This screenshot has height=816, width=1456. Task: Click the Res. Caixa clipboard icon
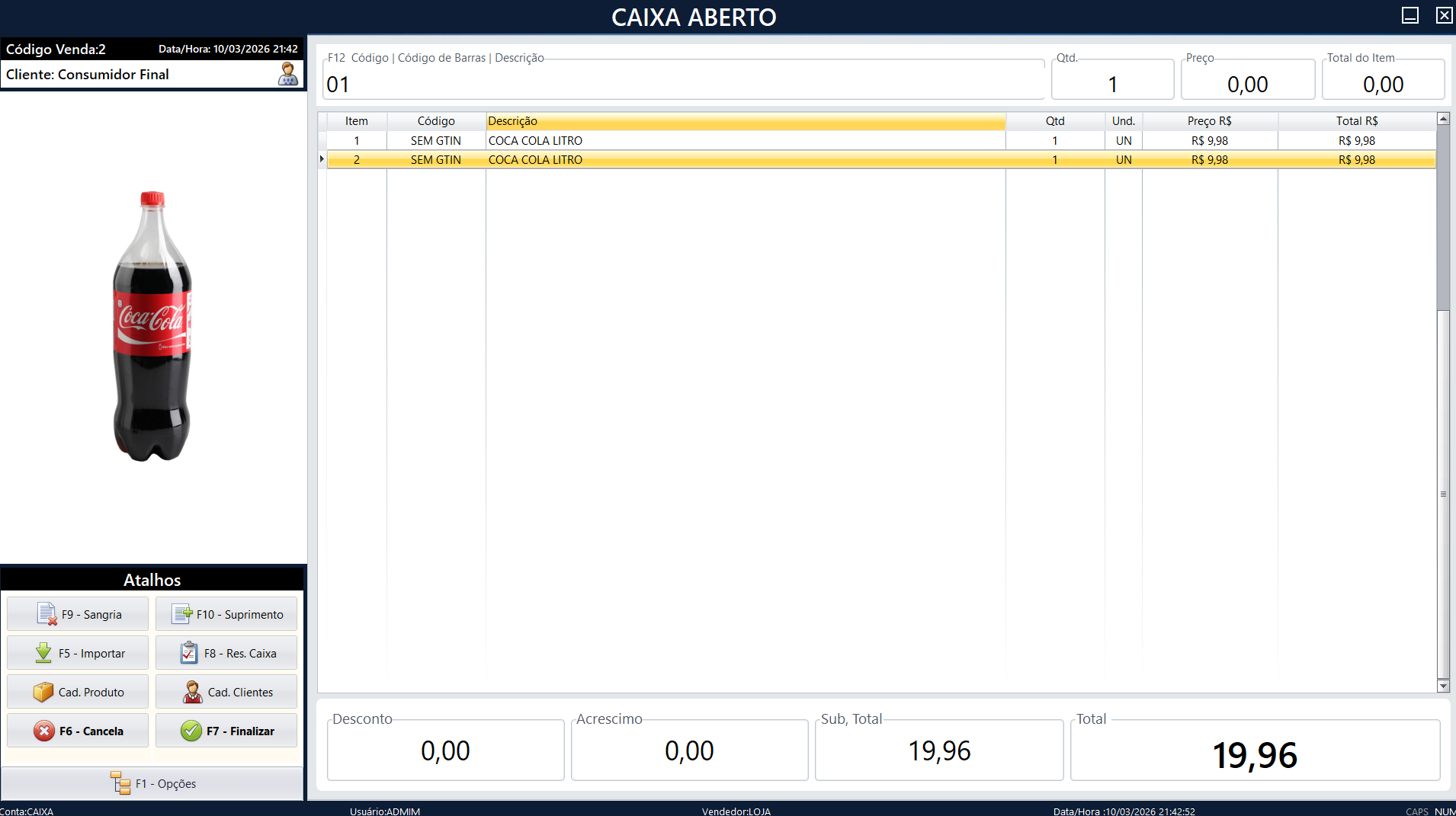(x=189, y=652)
